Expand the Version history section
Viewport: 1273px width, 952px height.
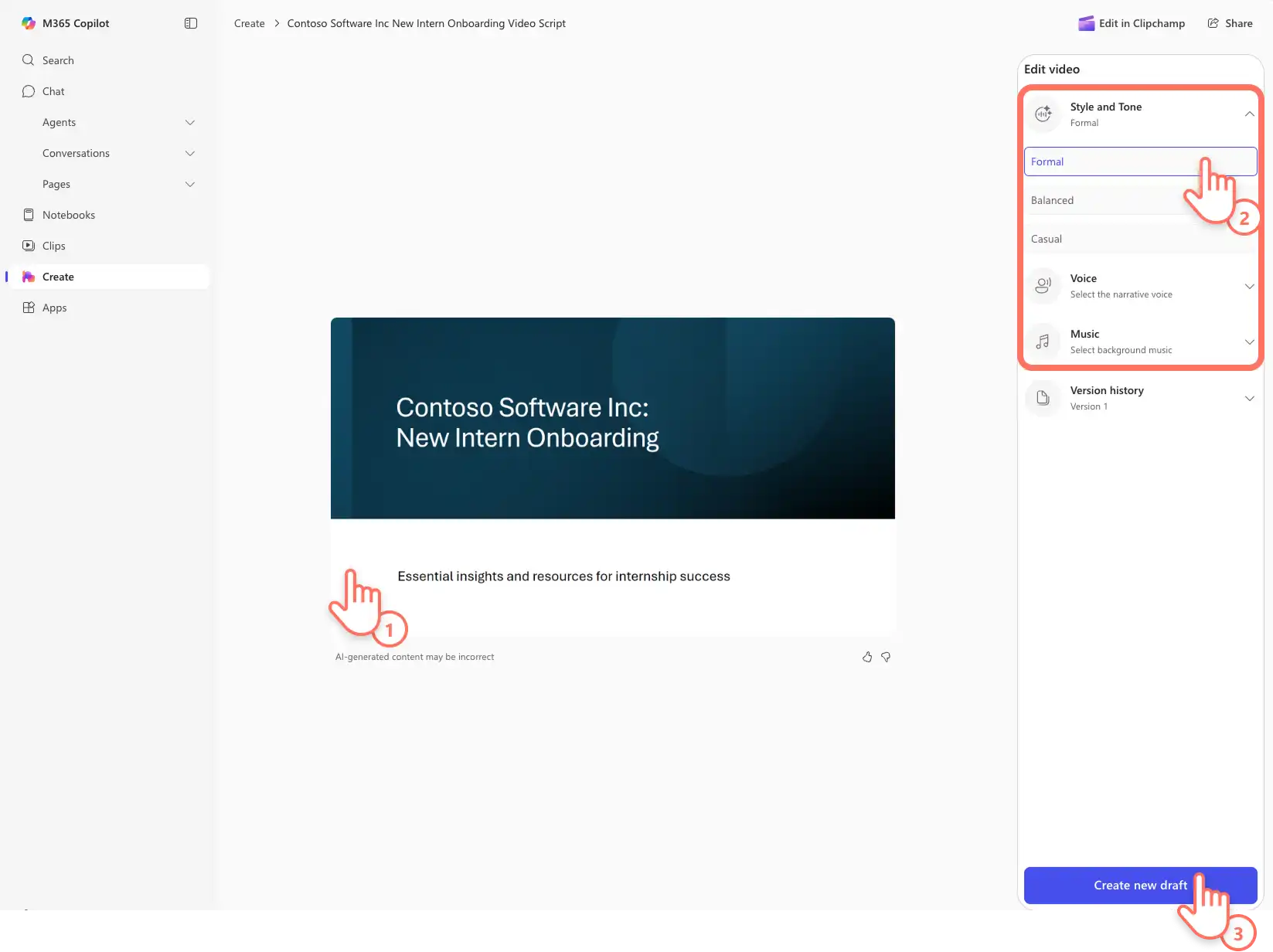(1140, 398)
